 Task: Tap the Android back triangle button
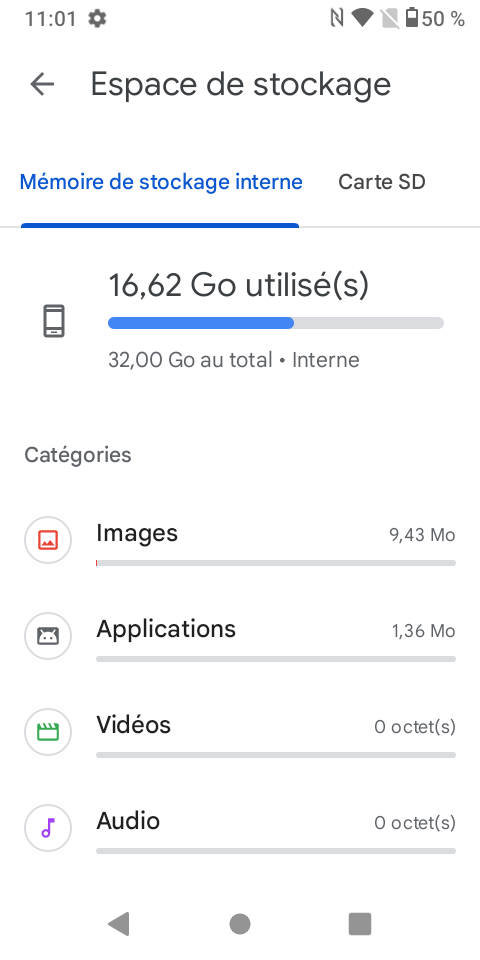[119, 924]
